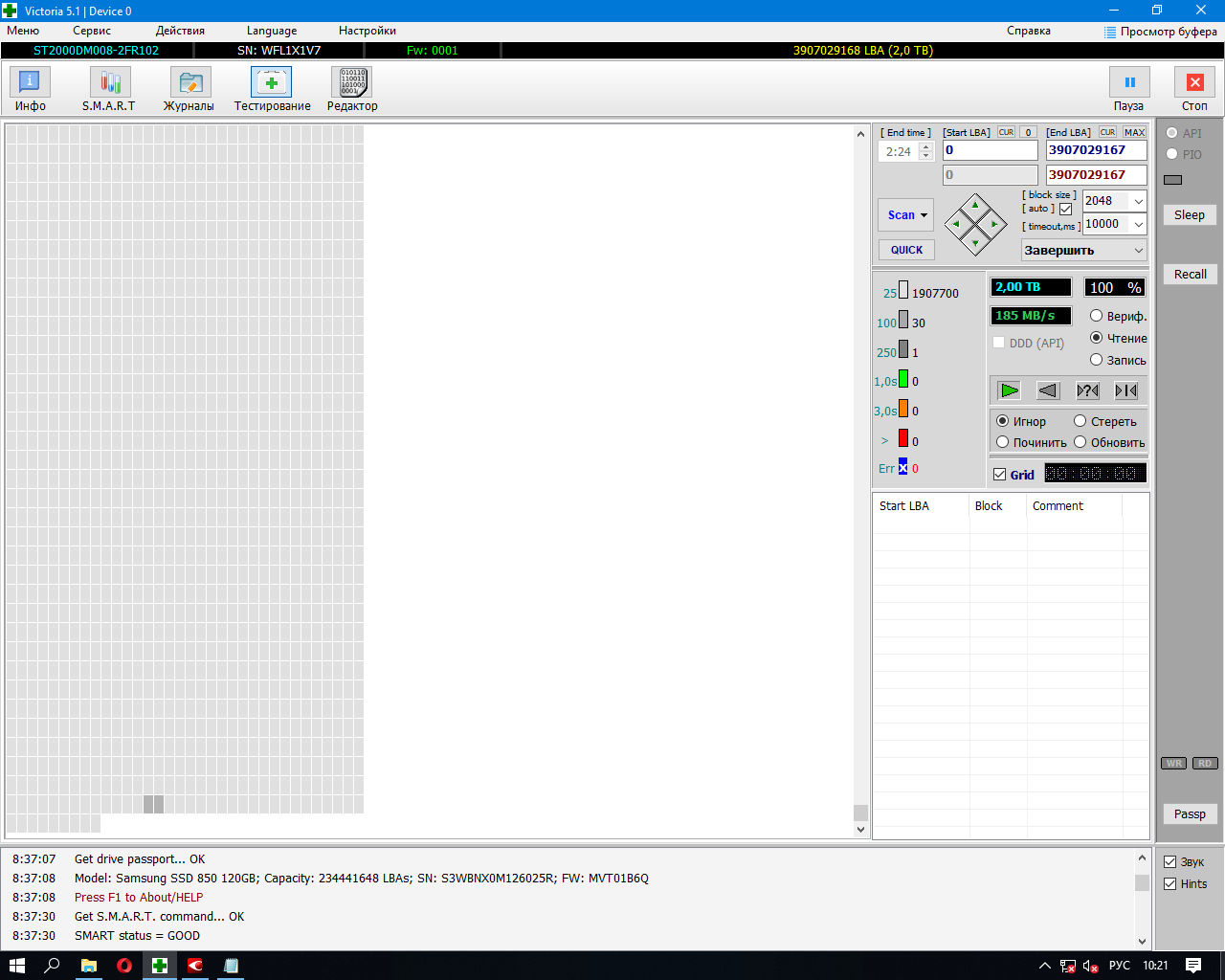This screenshot has height=980, width=1225.
Task: Open the Инфо drive info panel
Action: click(x=30, y=89)
